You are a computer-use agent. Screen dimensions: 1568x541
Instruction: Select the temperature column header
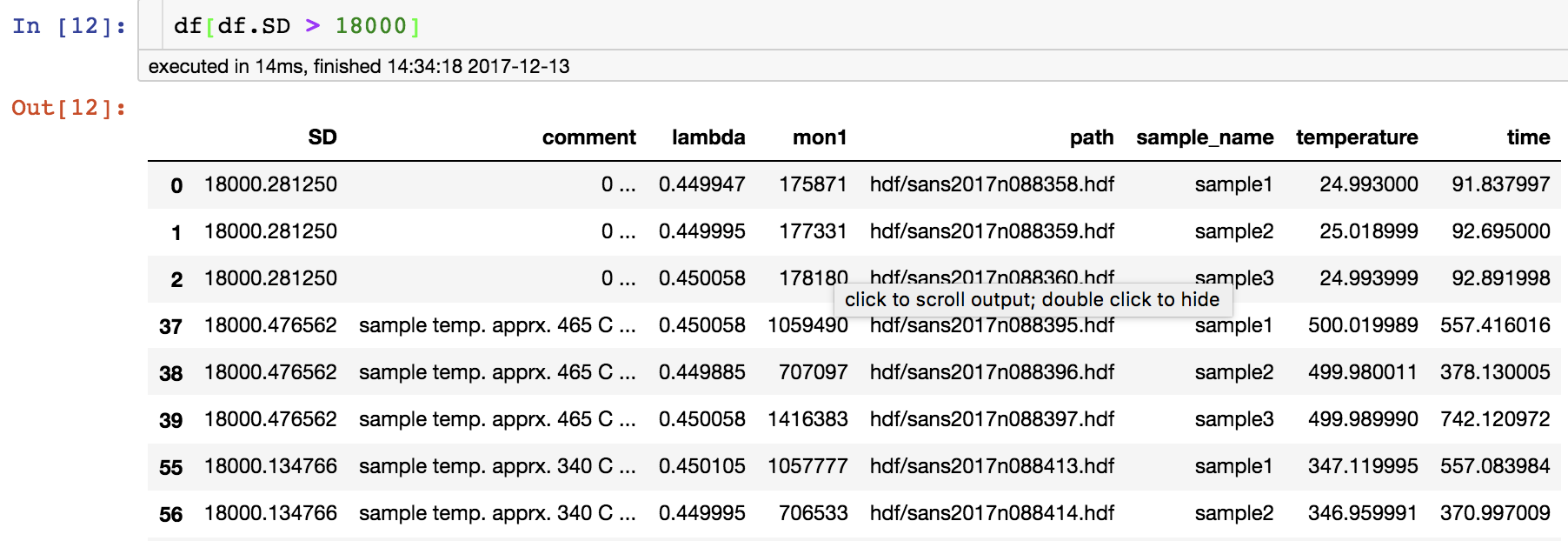coord(1357,137)
